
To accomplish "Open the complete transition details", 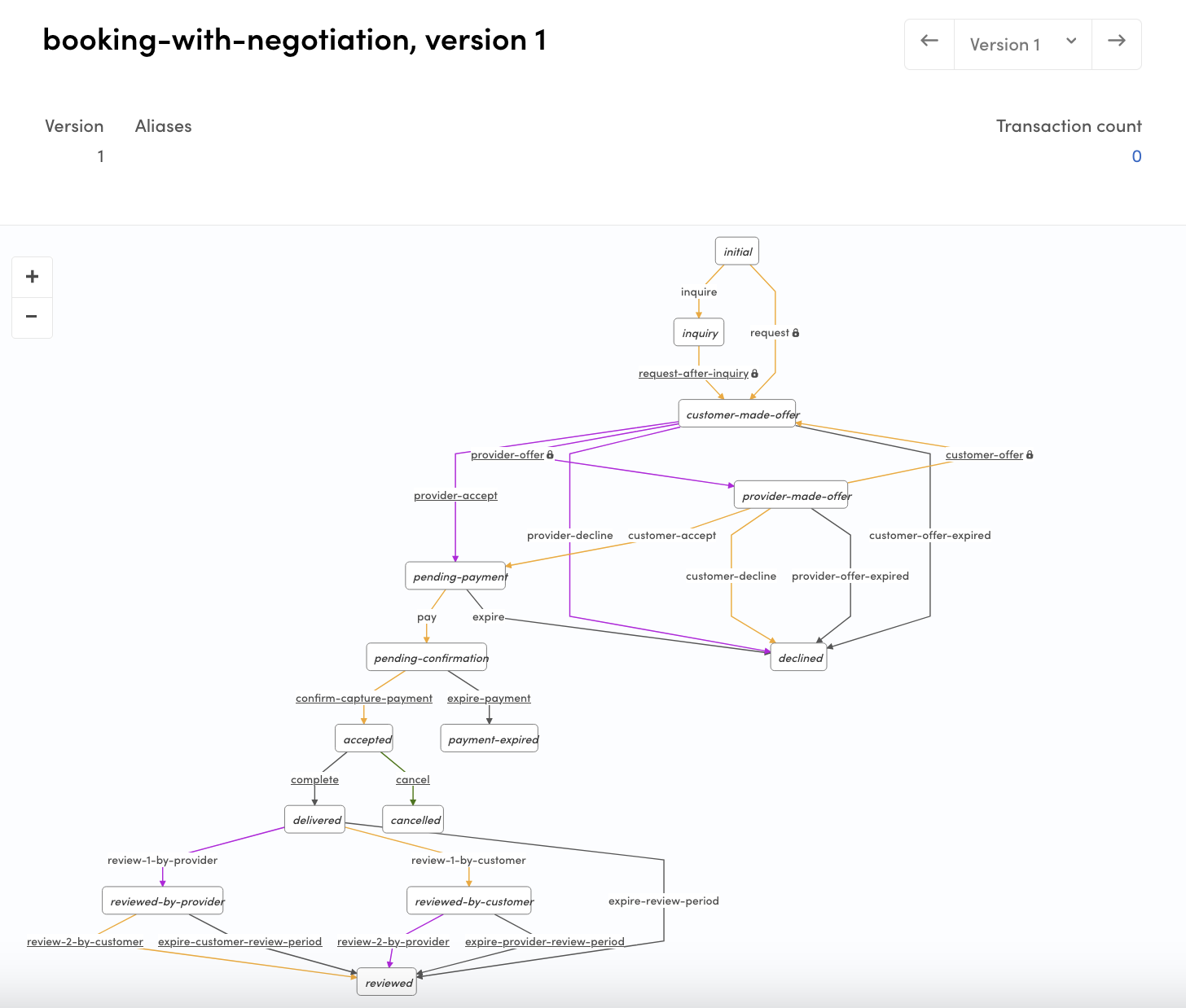I will tap(314, 779).
